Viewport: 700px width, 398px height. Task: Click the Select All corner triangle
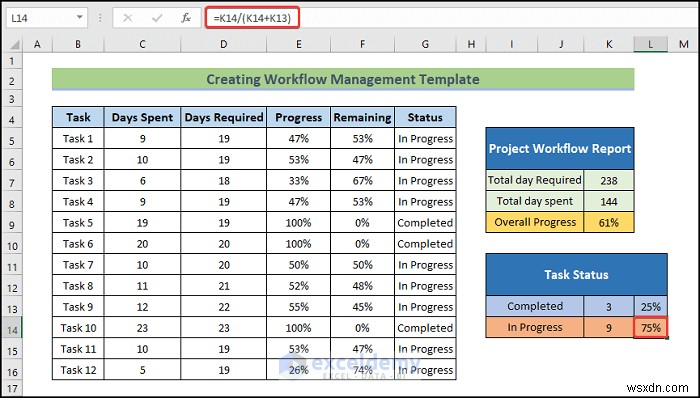point(16,45)
